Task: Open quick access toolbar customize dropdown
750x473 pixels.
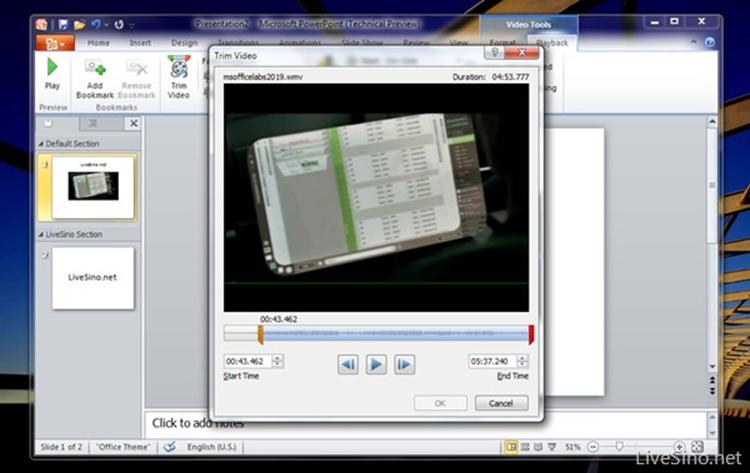Action: pyautogui.click(x=132, y=25)
